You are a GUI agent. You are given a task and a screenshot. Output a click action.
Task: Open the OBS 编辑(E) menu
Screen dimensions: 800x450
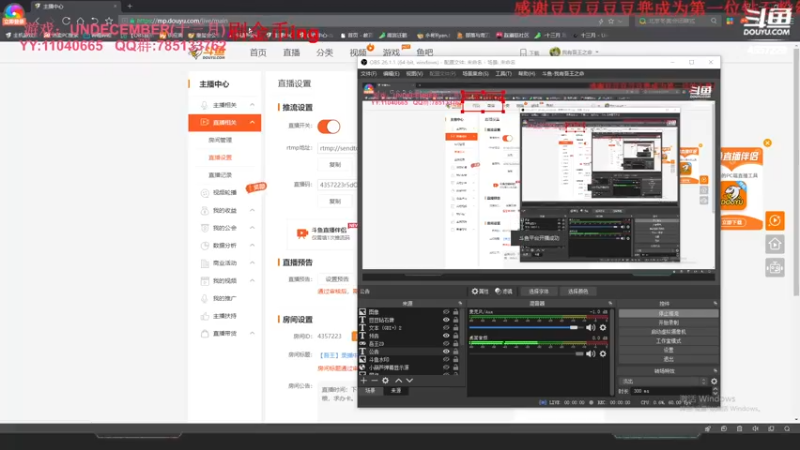(x=391, y=74)
